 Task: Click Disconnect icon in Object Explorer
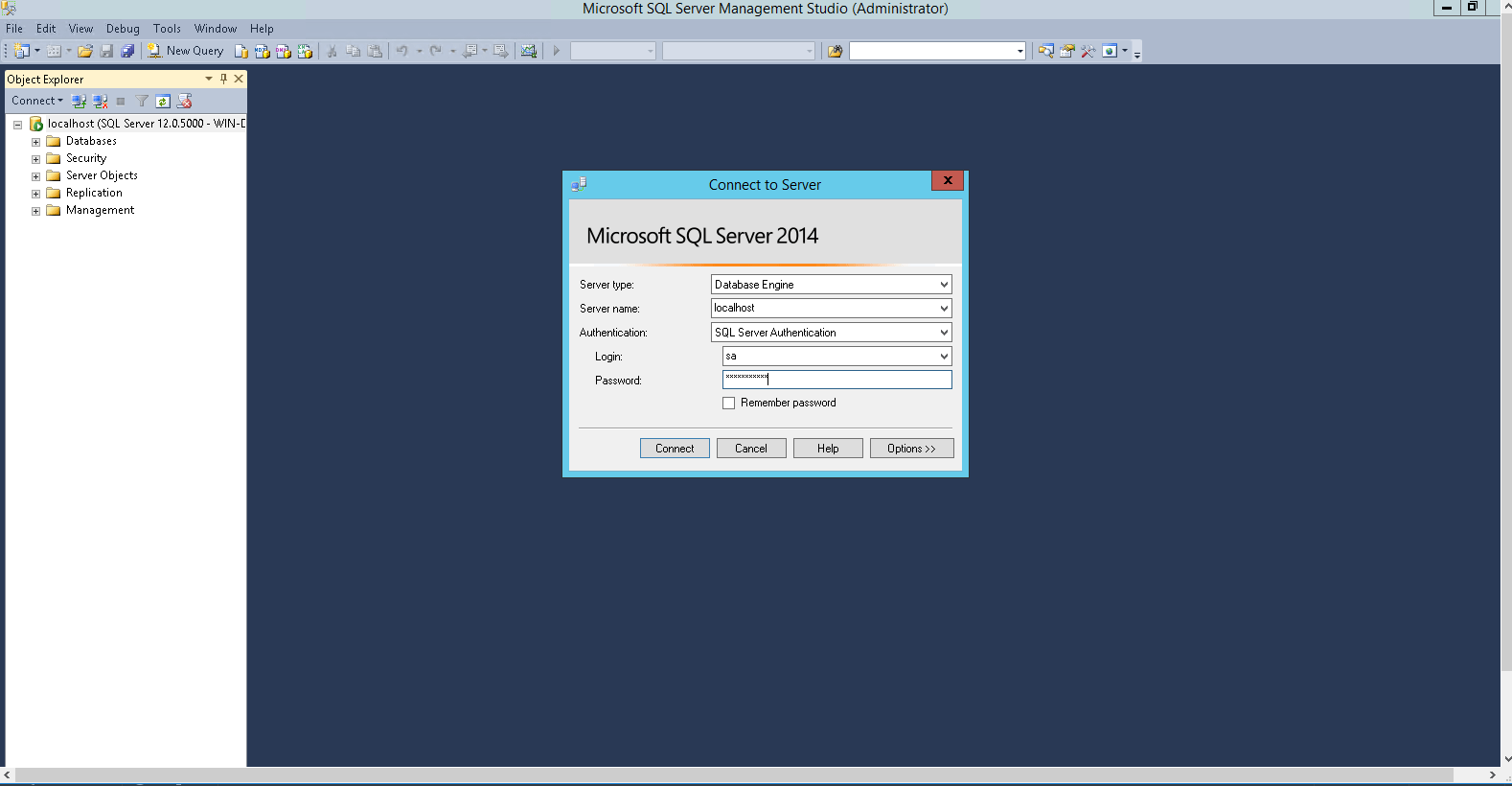[100, 101]
